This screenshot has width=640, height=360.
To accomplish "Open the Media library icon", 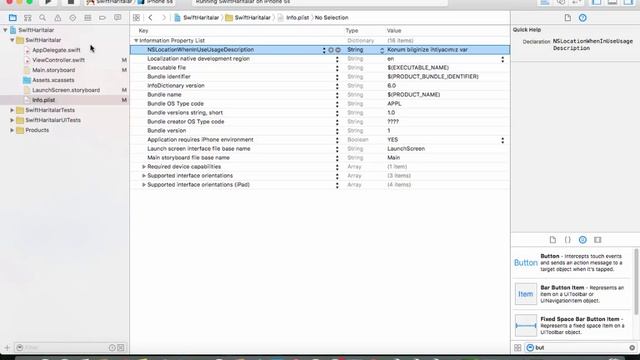I will (x=598, y=240).
